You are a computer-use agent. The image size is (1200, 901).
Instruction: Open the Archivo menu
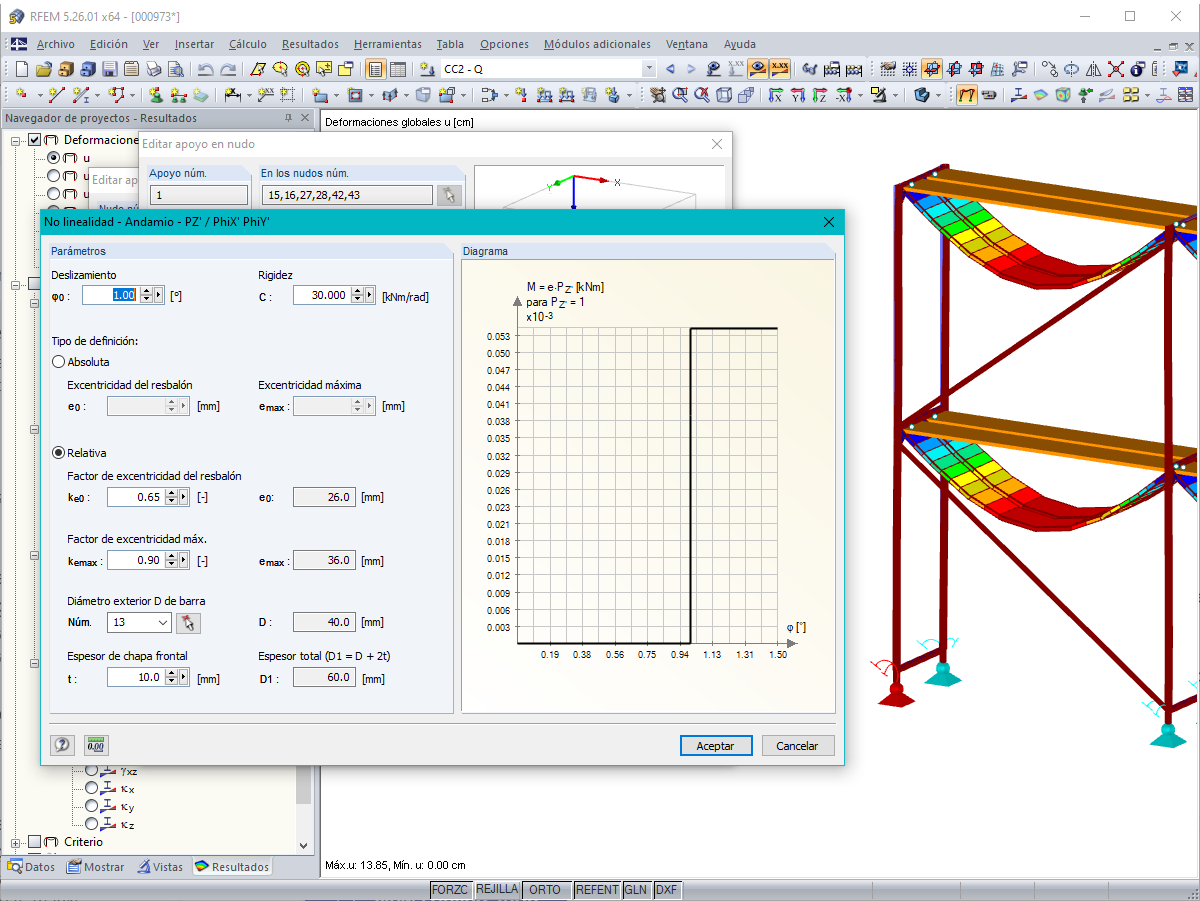(56, 44)
